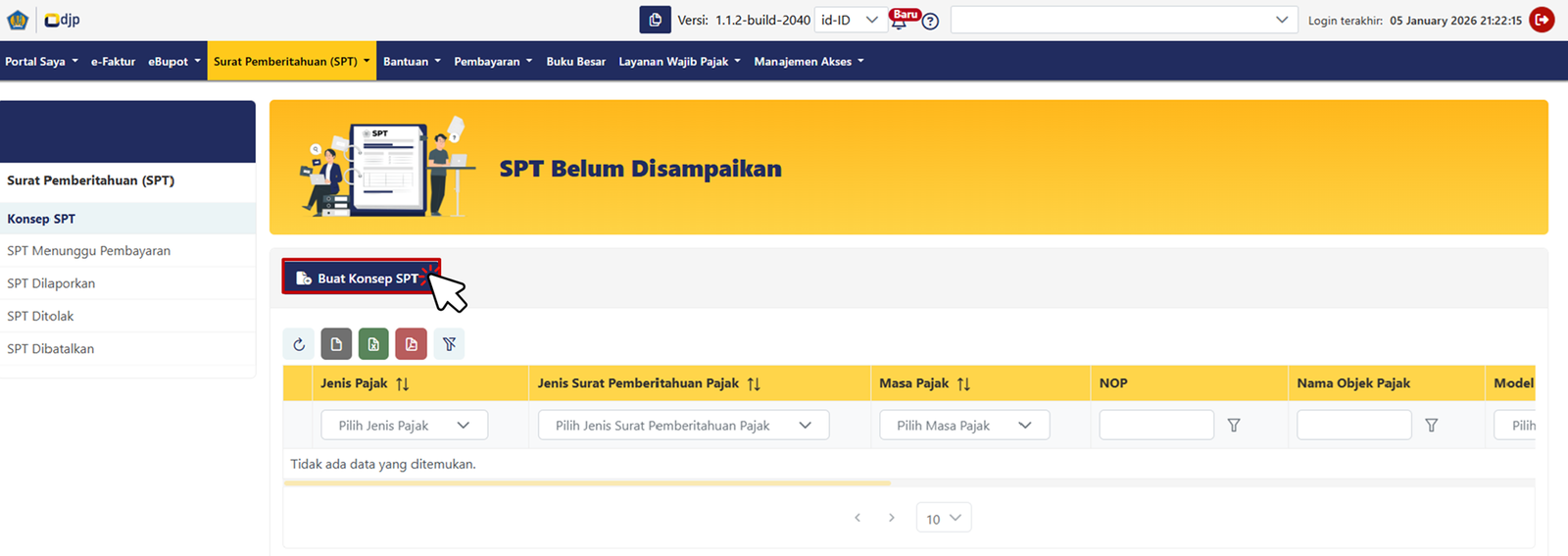Viewport: 1568px width, 556px height.
Task: Open the notification bell with Baru badge
Action: [899, 21]
